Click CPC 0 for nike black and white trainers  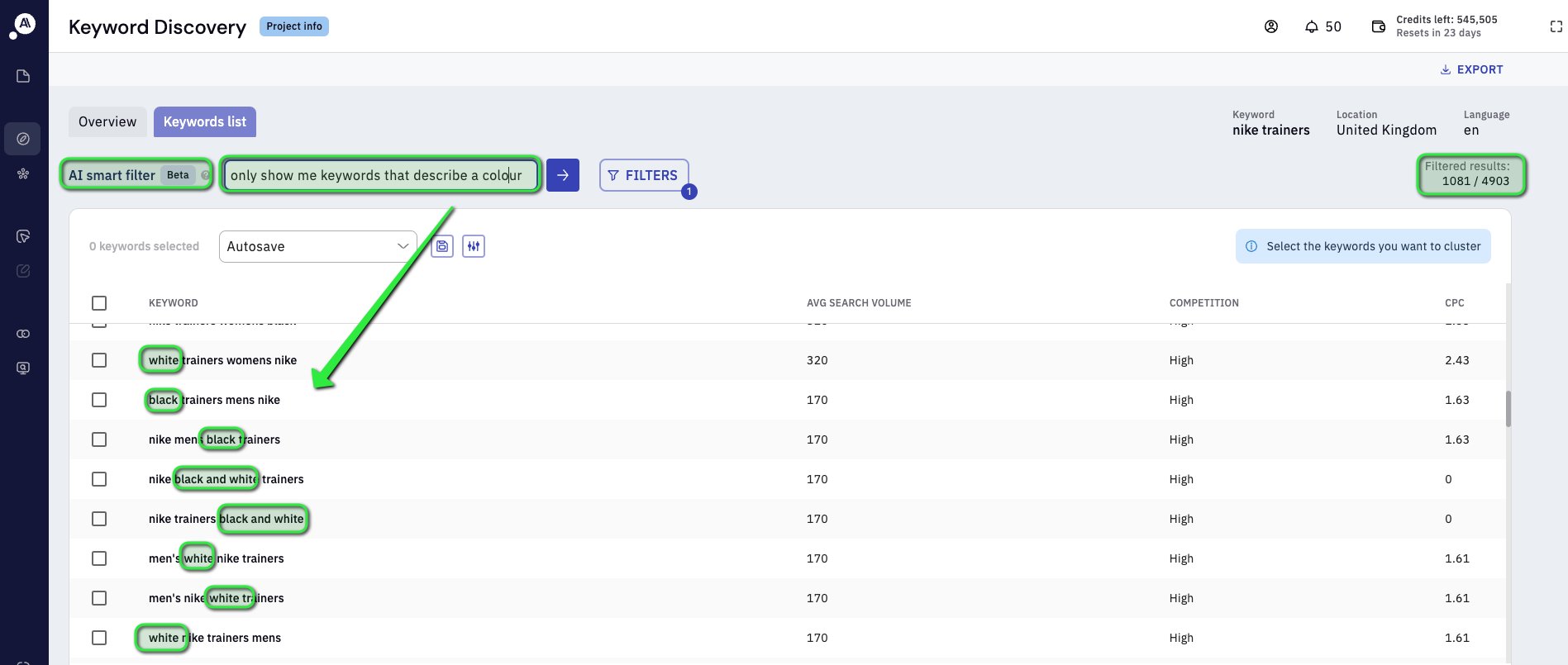[1448, 479]
